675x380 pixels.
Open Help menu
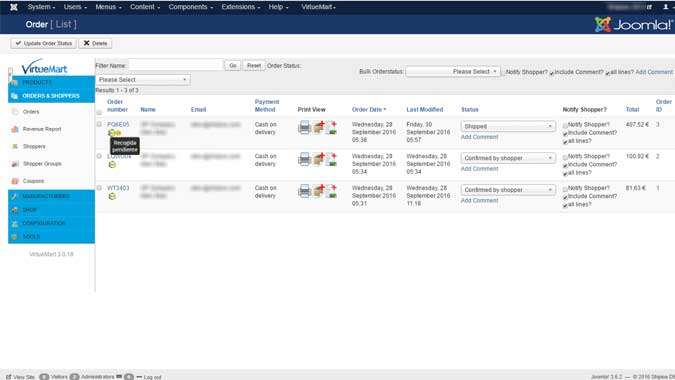[x=278, y=7]
